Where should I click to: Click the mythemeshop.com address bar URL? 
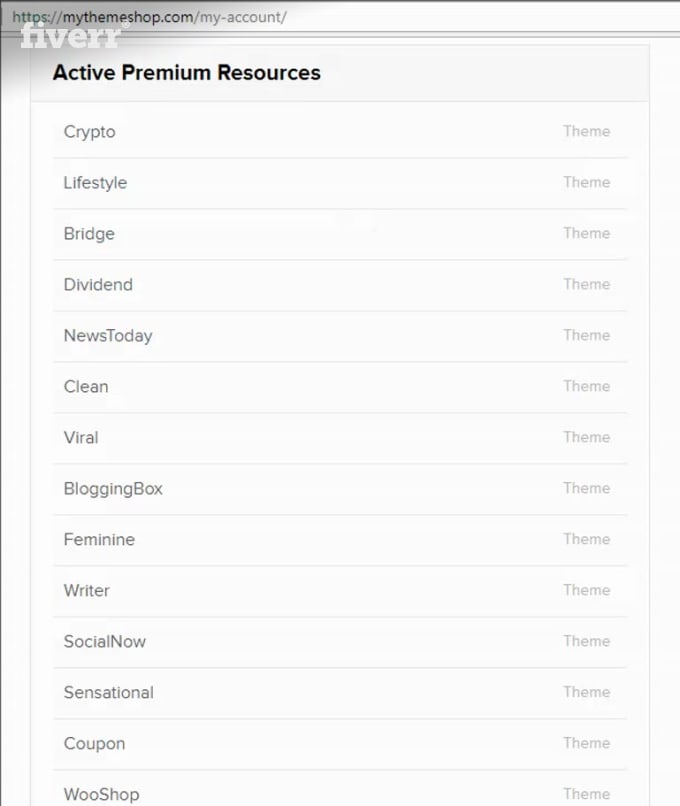click(x=150, y=17)
